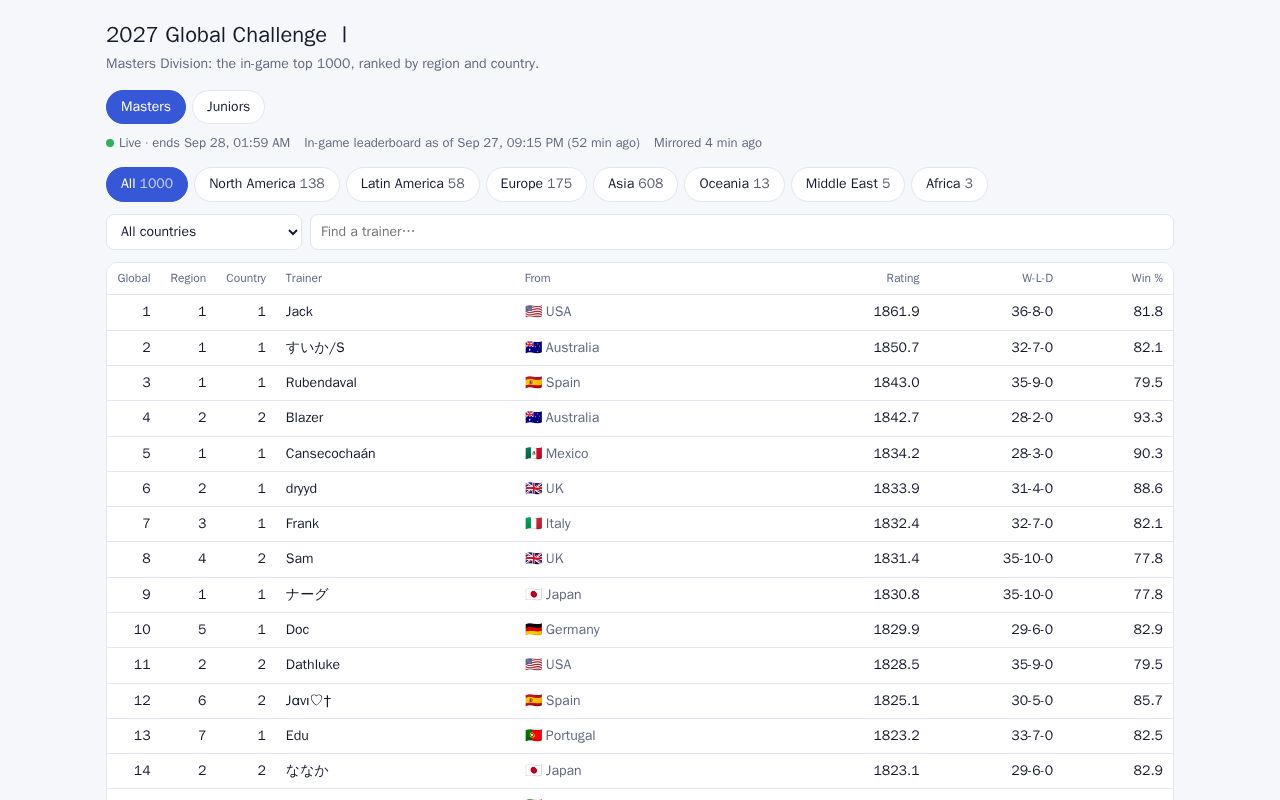The image size is (1280, 800).
Task: Open the All countries dropdown
Action: (x=204, y=232)
